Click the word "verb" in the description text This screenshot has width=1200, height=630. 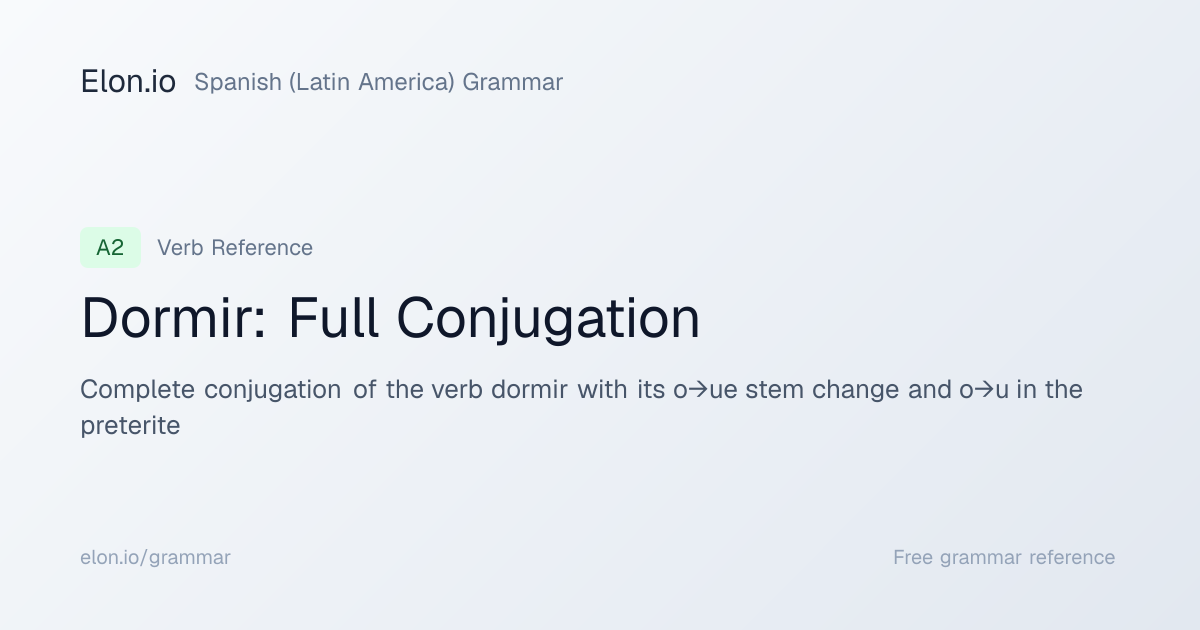457,389
